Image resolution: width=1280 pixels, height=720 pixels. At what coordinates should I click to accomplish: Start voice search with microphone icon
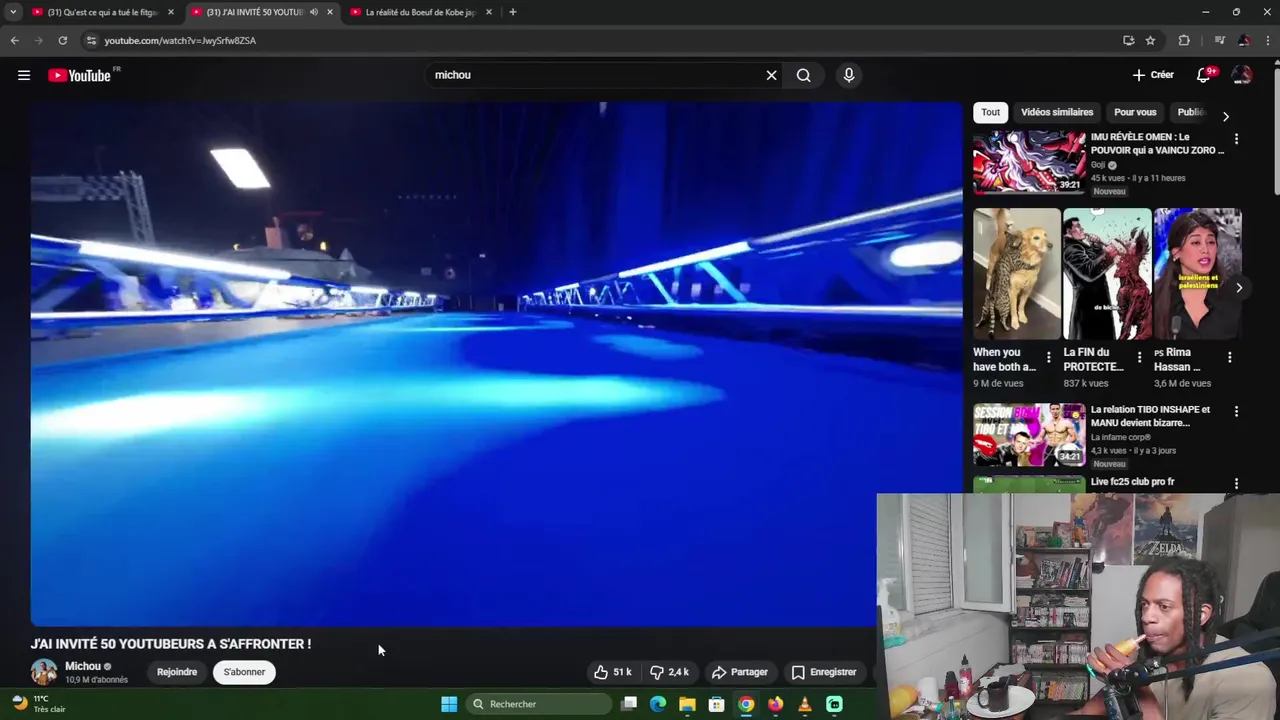(x=848, y=75)
